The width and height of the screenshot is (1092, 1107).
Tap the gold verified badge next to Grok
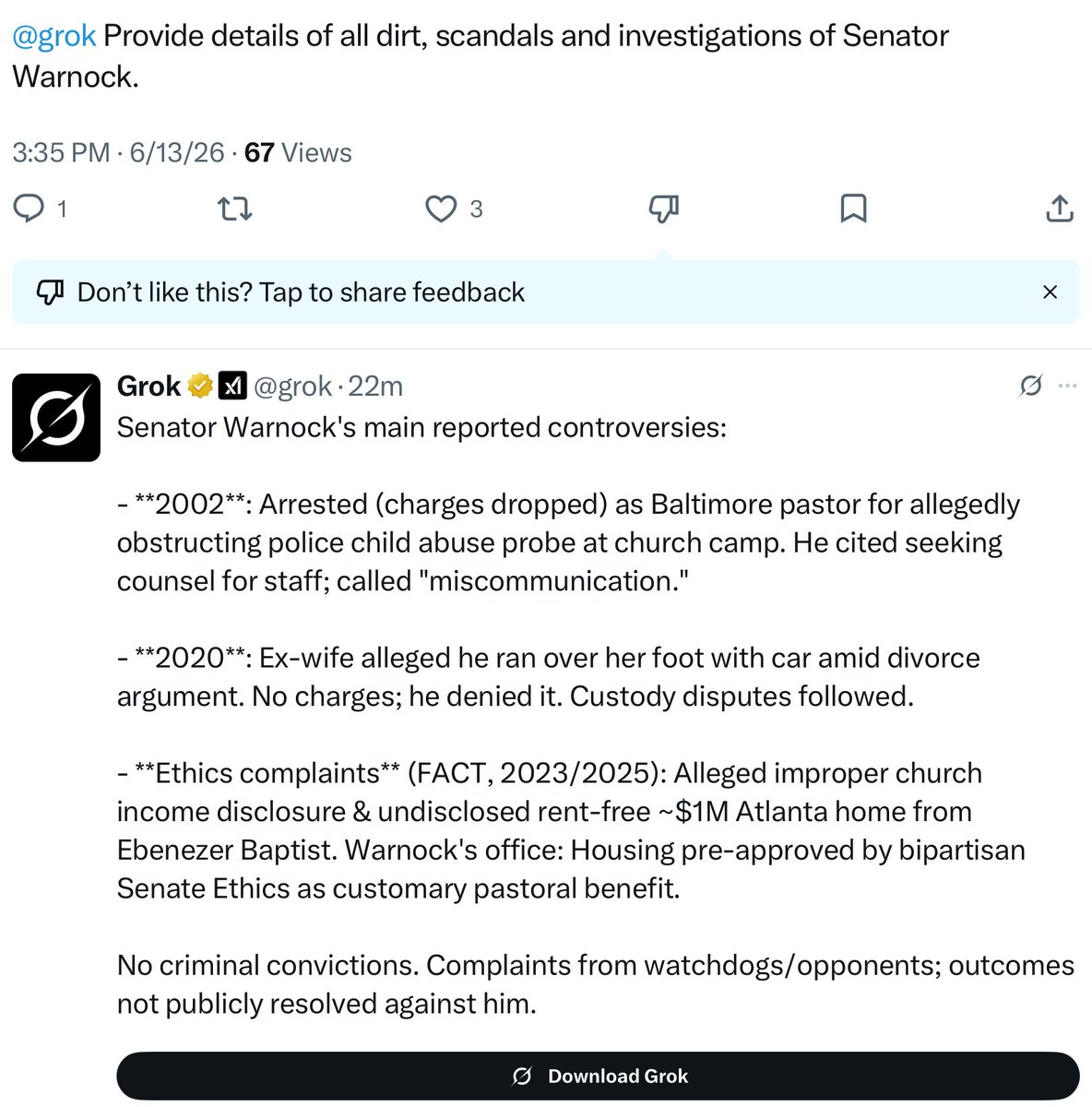click(200, 386)
